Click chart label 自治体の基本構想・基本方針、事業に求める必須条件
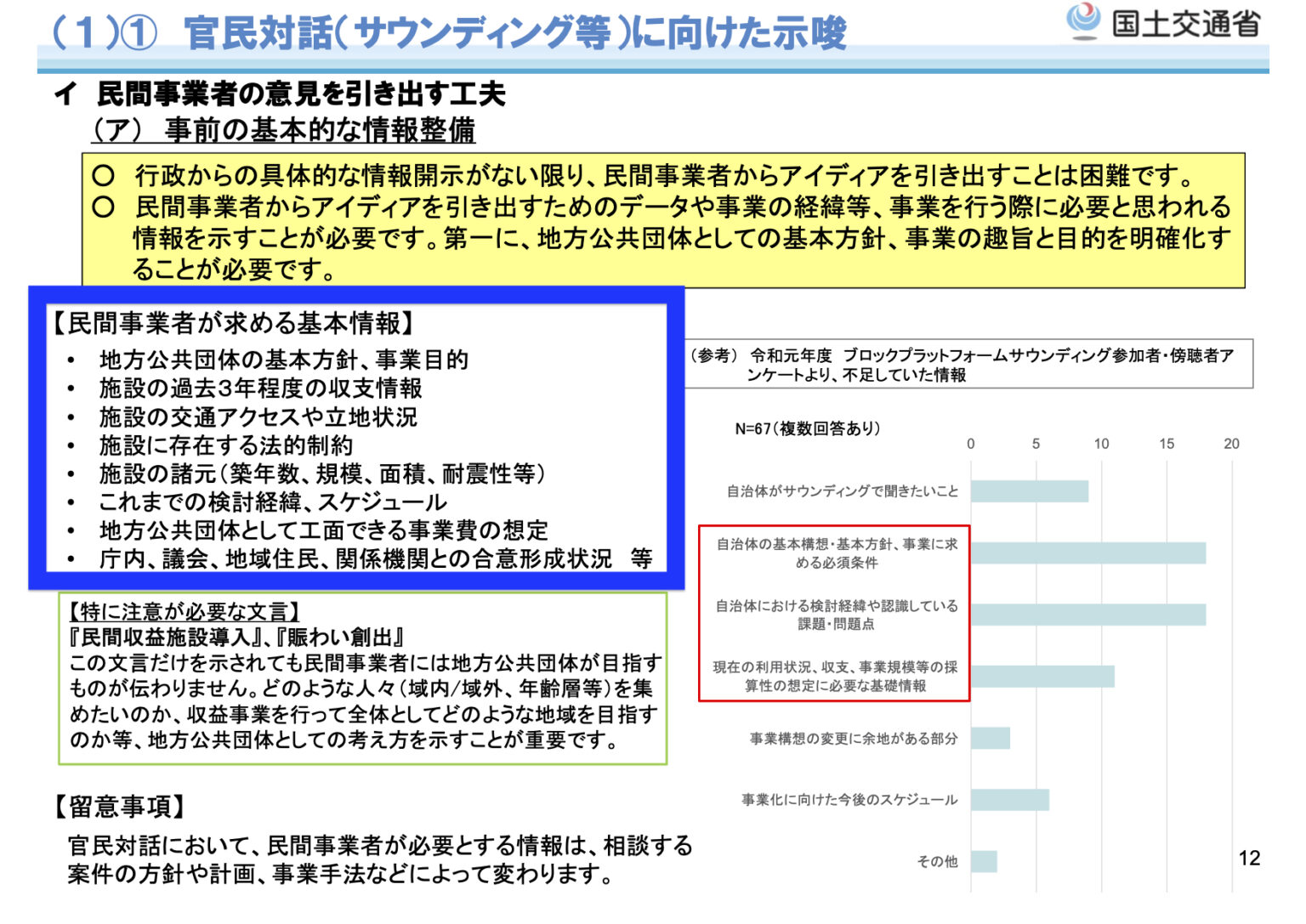The width and height of the screenshot is (1306, 924). pyautogui.click(x=837, y=553)
